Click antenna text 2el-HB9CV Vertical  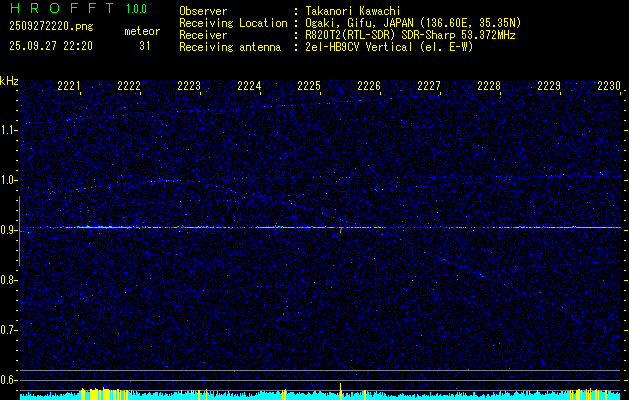pos(389,47)
